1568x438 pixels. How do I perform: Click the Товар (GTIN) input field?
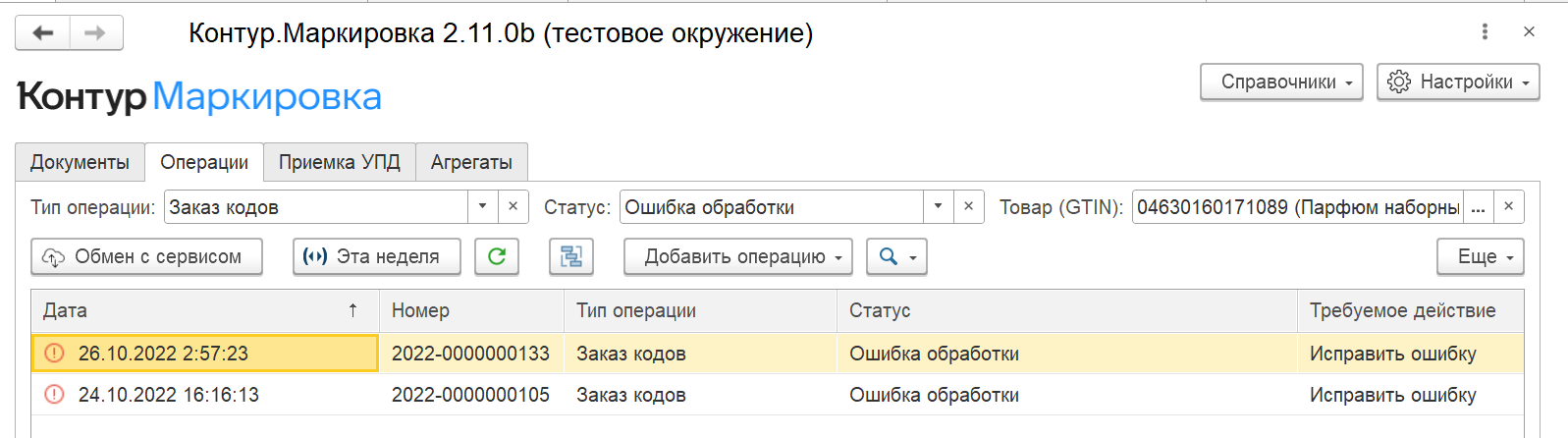1298,207
